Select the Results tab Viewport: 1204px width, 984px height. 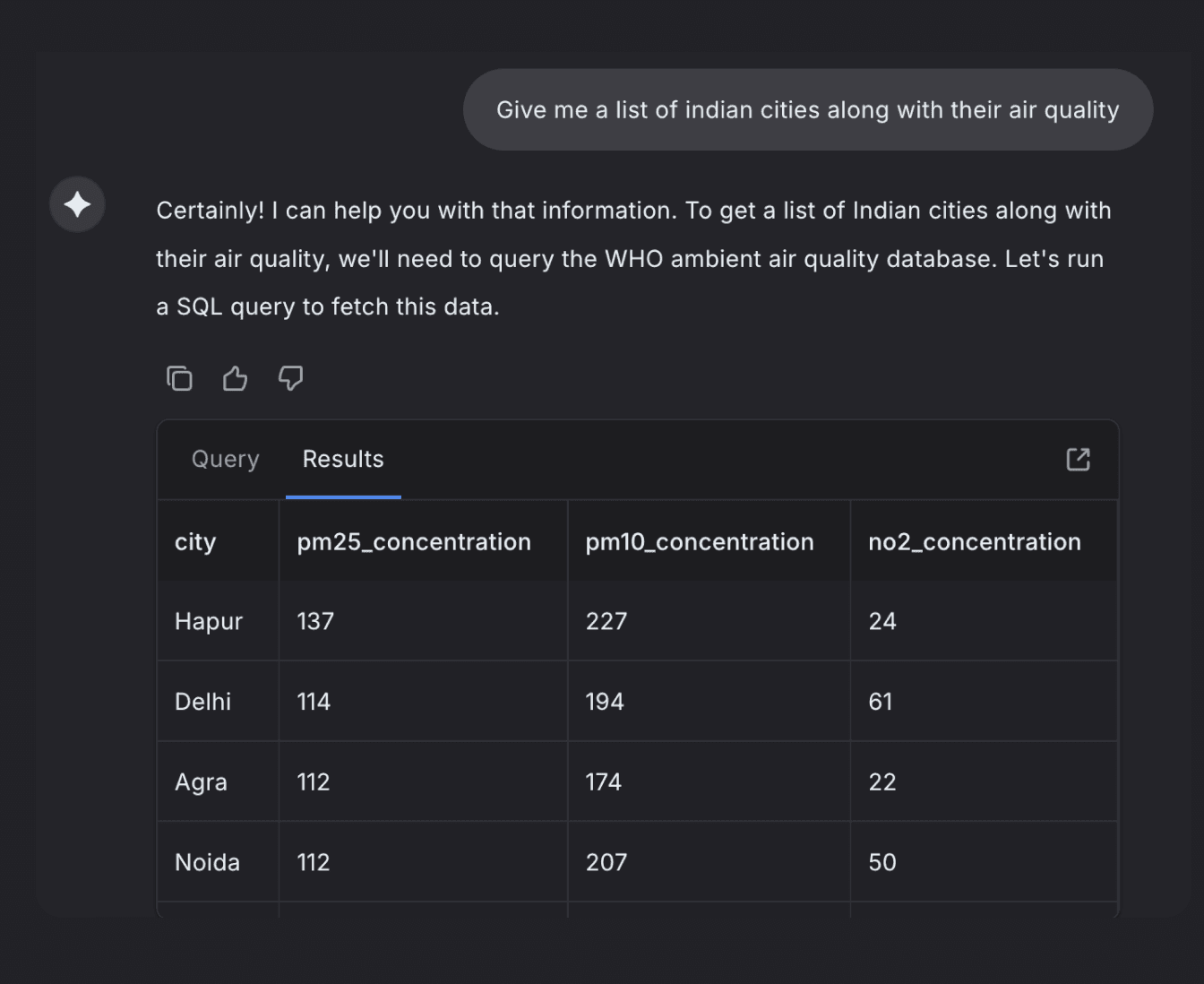coord(343,459)
